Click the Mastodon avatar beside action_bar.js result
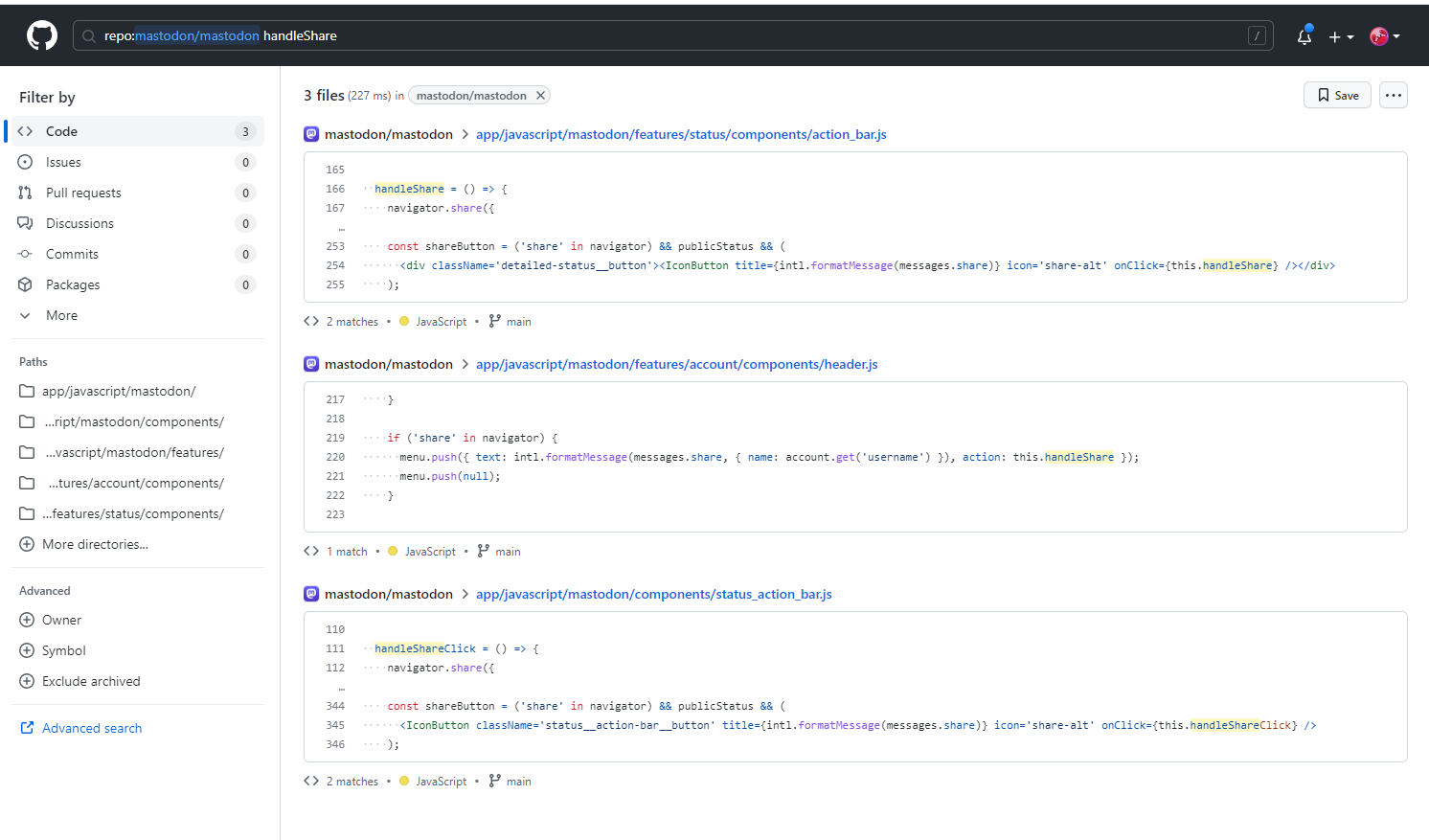This screenshot has width=1429, height=840. [311, 134]
